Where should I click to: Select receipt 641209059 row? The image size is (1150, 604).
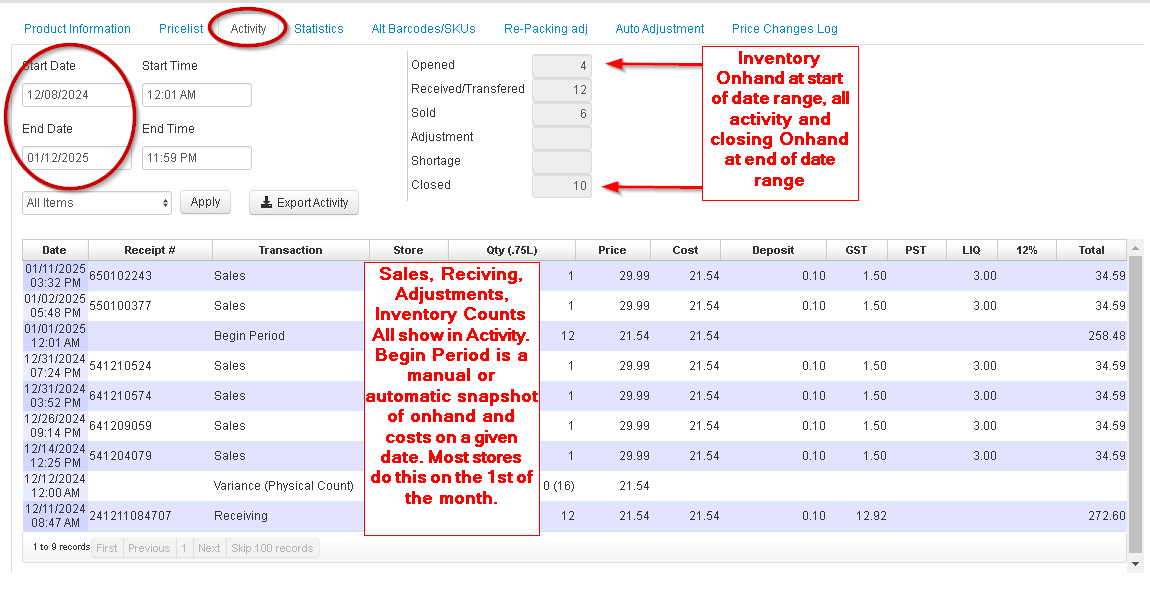tap(574, 426)
